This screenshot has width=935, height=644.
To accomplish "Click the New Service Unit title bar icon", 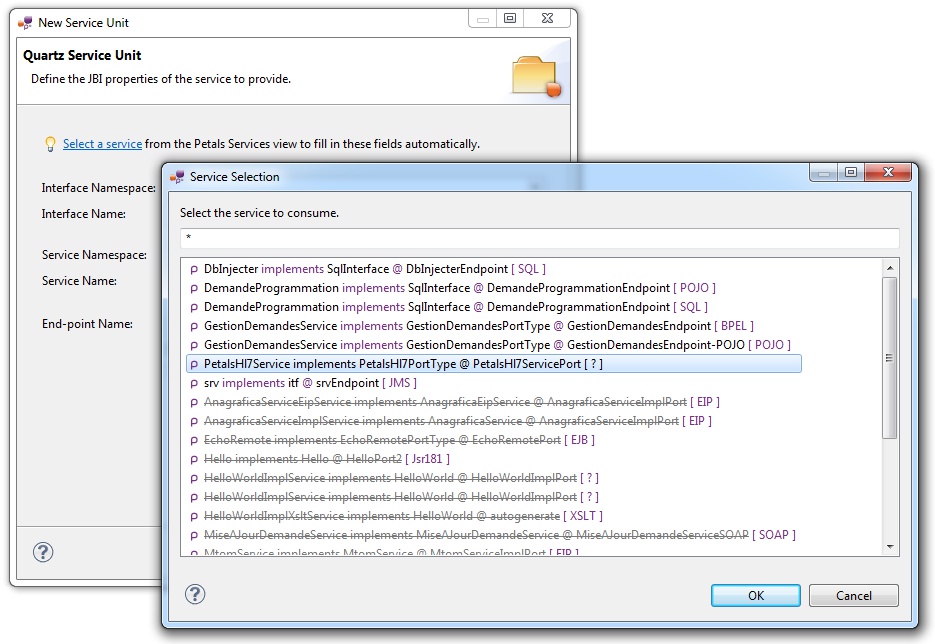I will pos(25,22).
